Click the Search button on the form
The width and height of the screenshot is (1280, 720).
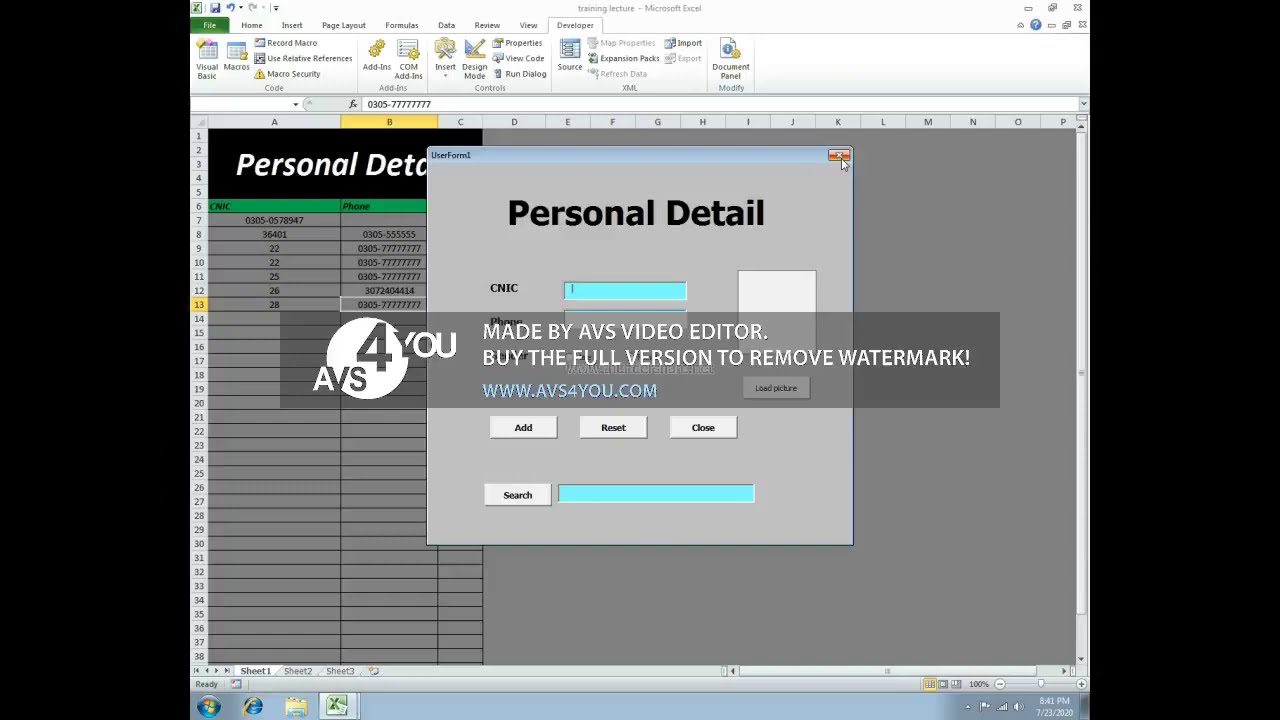pos(518,495)
